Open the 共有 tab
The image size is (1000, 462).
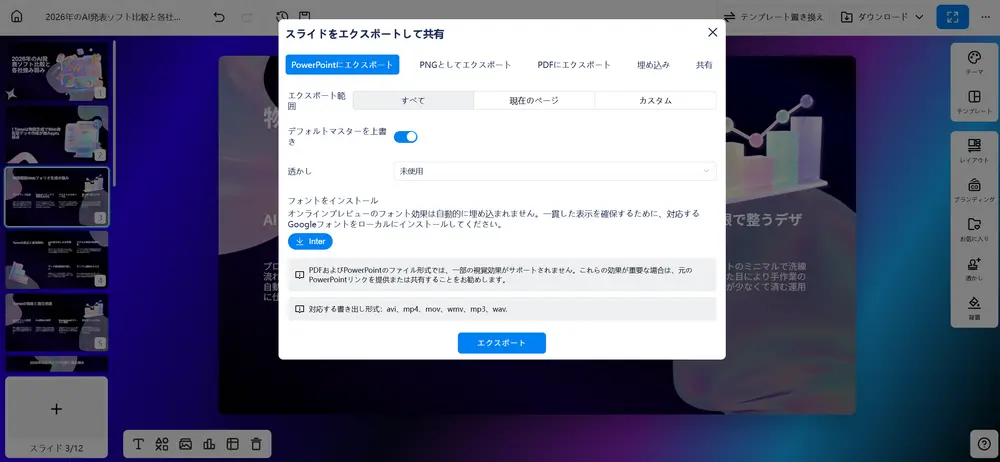click(704, 64)
